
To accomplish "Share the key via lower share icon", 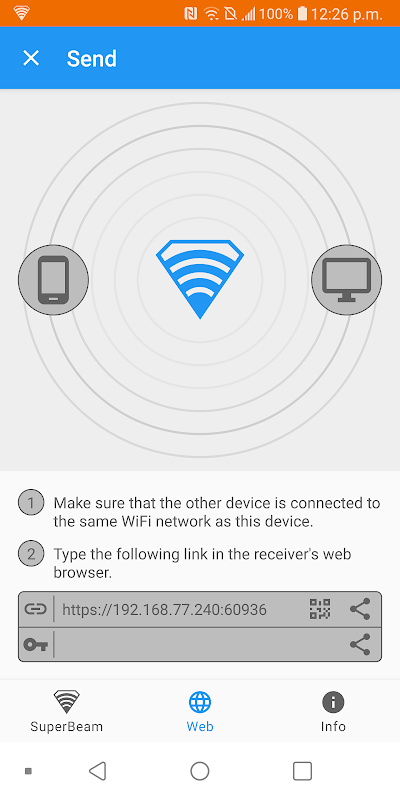I will 360,644.
